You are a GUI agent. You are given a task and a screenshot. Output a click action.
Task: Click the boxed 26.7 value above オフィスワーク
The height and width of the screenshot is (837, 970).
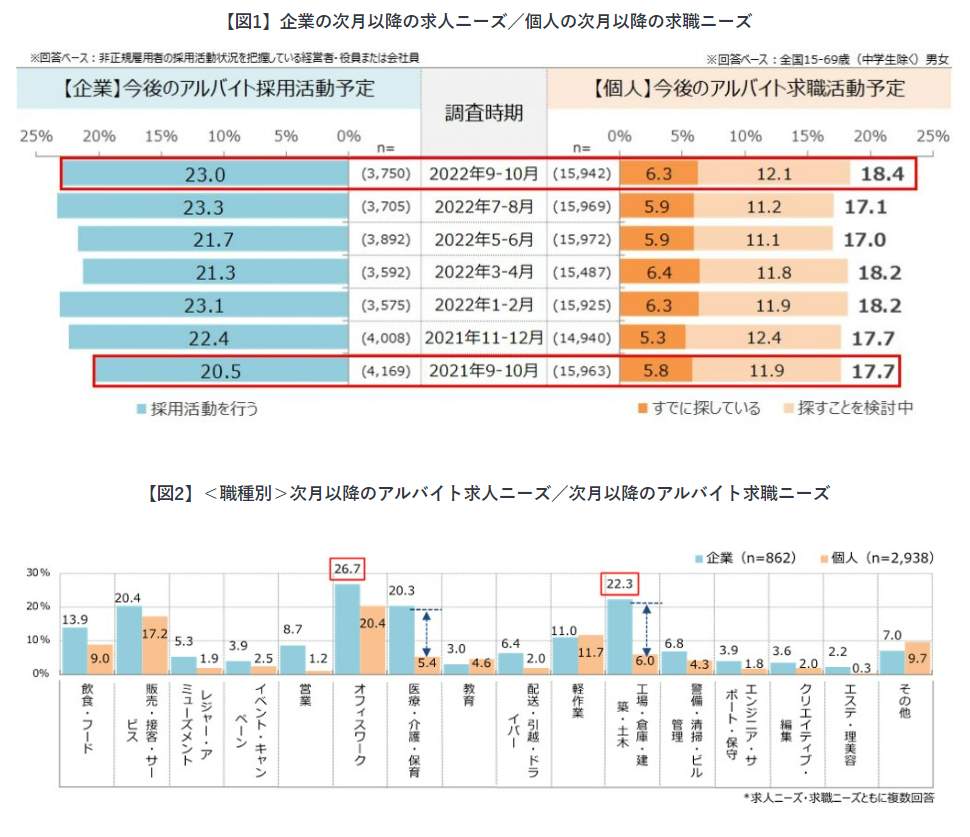click(x=346, y=569)
